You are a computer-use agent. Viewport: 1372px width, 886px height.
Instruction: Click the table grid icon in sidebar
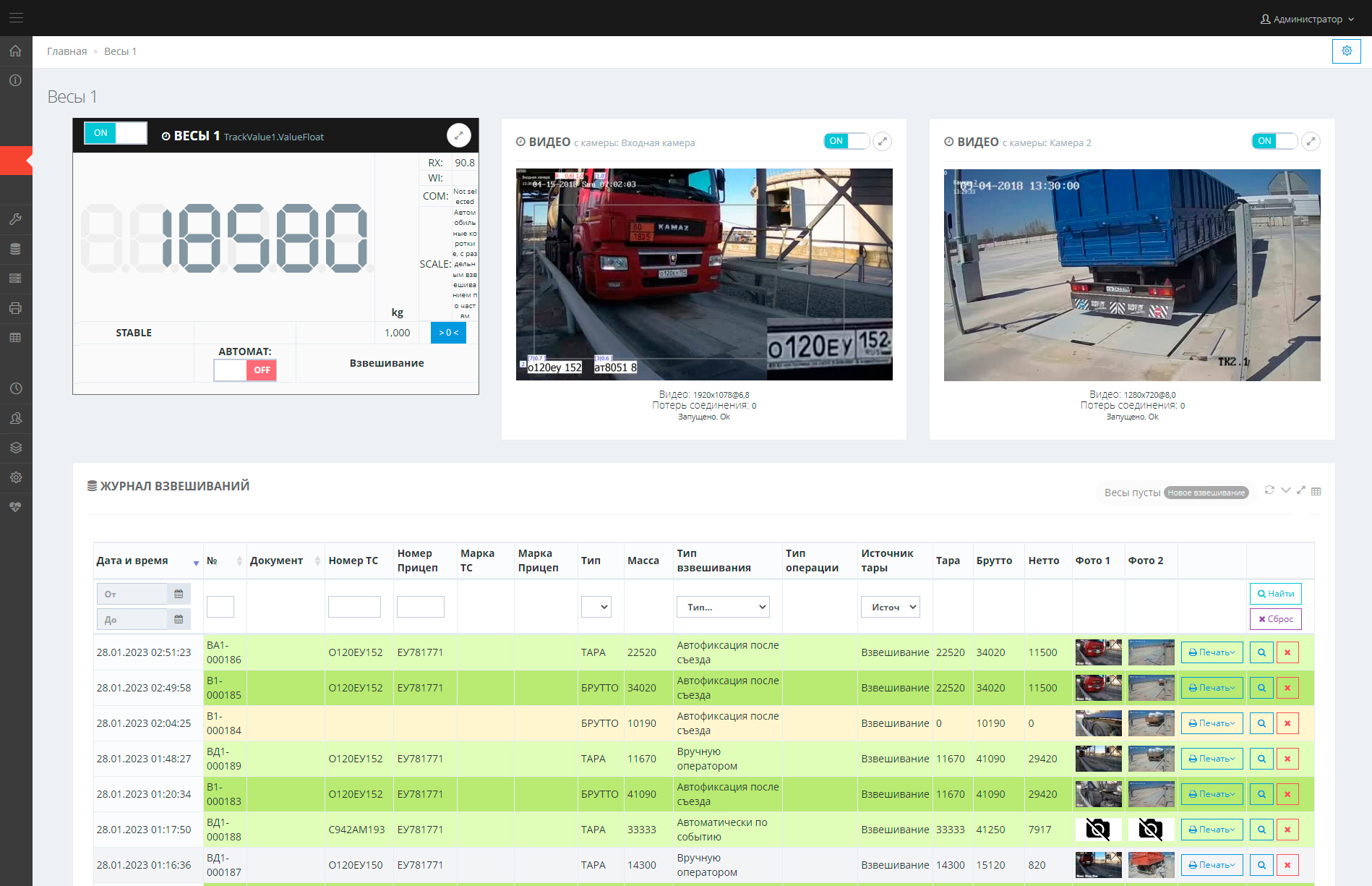[16, 338]
